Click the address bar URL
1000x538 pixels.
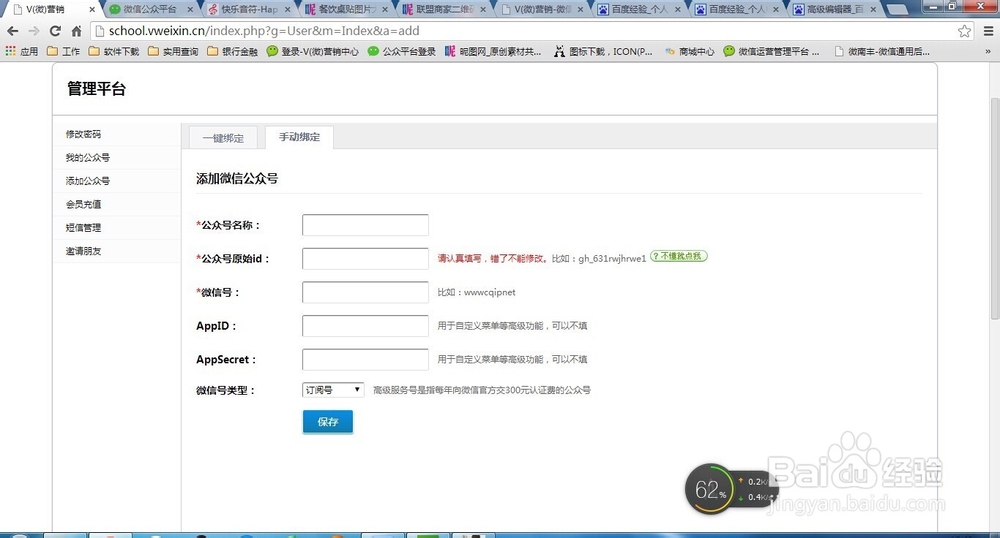[x=264, y=31]
